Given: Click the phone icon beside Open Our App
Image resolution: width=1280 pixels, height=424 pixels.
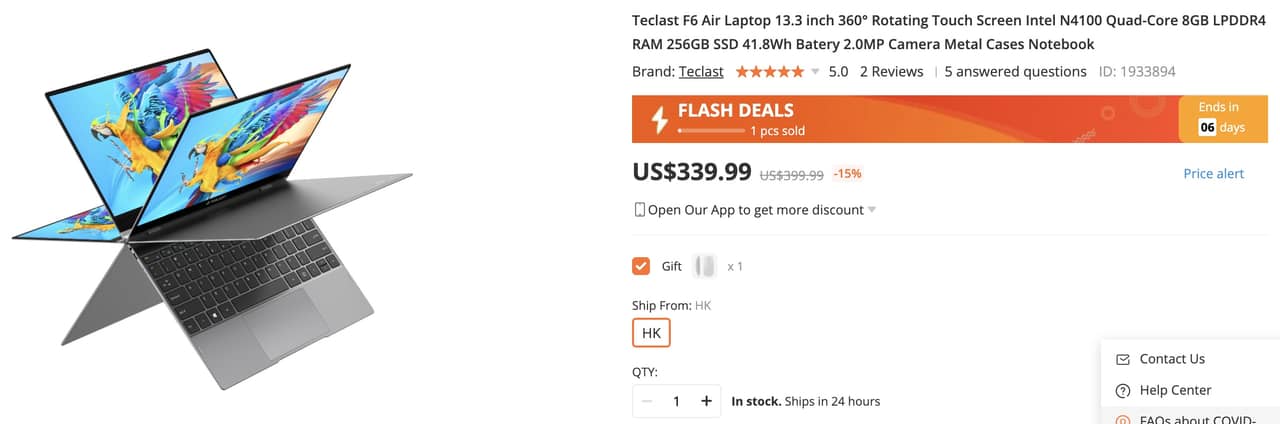Looking at the screenshot, I should tap(640, 210).
